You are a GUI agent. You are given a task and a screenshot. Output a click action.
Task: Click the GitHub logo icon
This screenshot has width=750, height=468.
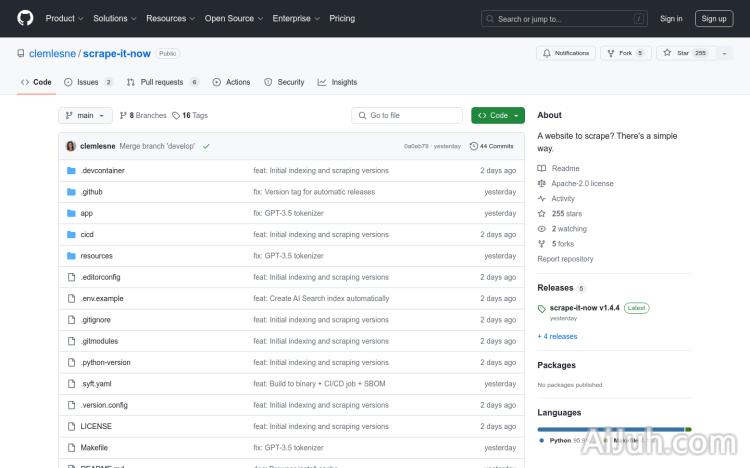pyautogui.click(x=25, y=18)
